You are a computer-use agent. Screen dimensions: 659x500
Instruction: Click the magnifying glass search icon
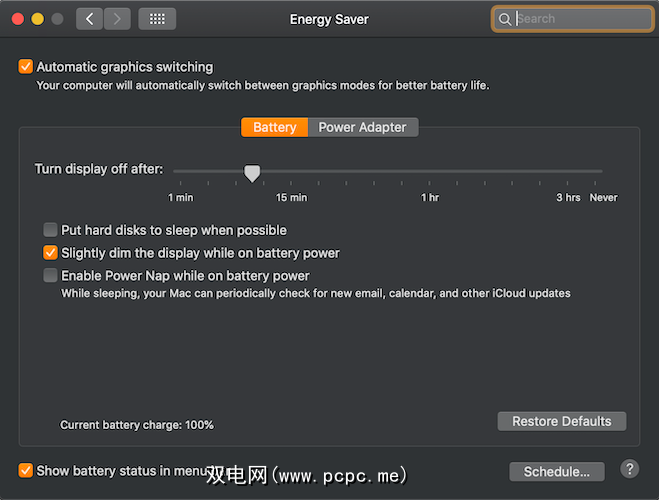coord(505,19)
